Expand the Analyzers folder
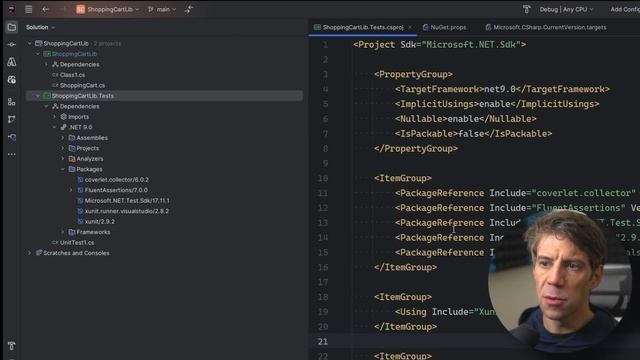The height and width of the screenshot is (360, 640). pos(63,159)
